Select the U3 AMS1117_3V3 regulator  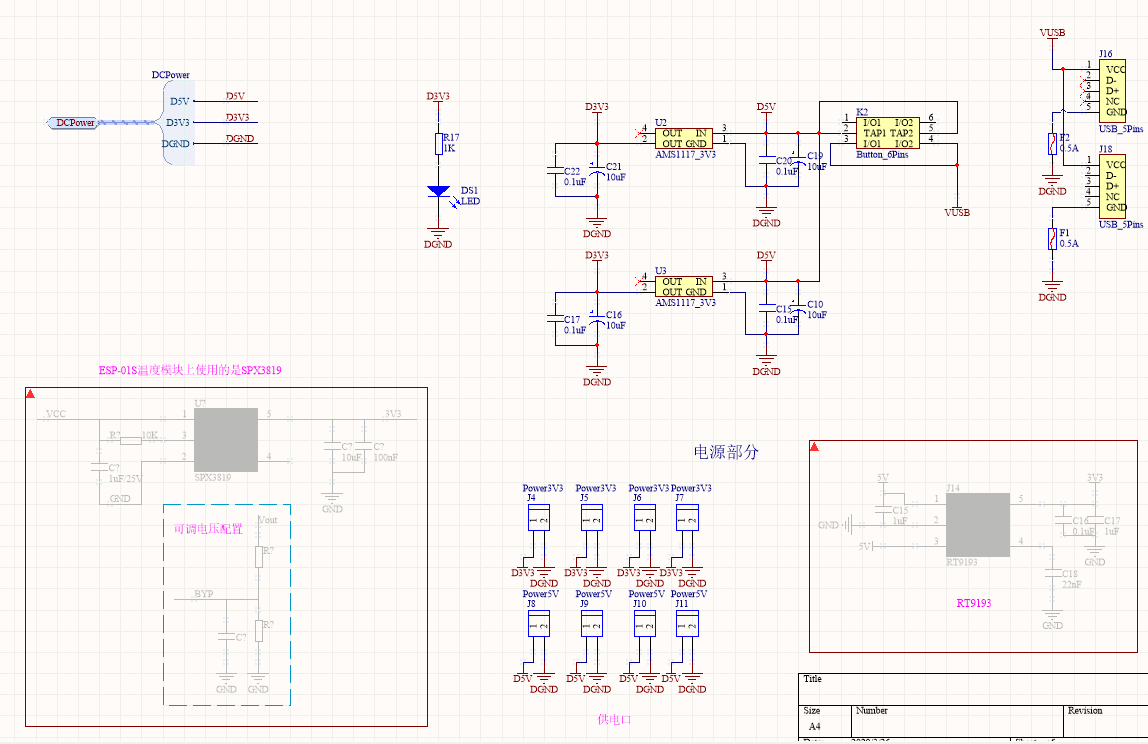(x=684, y=286)
